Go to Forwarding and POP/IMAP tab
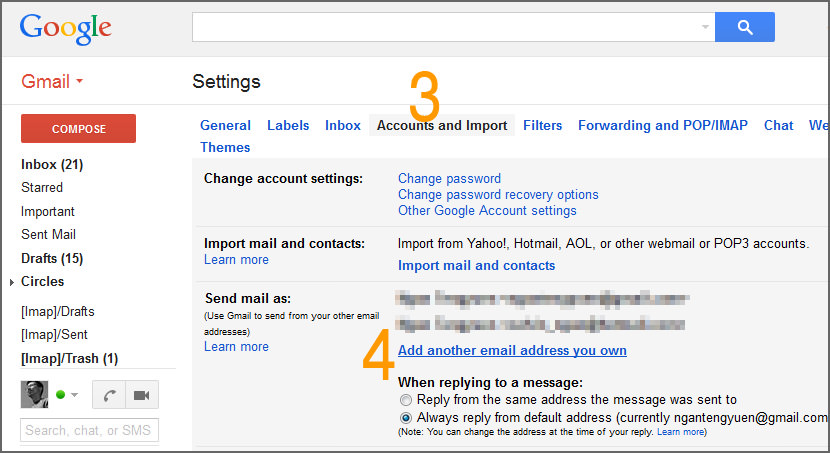 pyautogui.click(x=663, y=125)
